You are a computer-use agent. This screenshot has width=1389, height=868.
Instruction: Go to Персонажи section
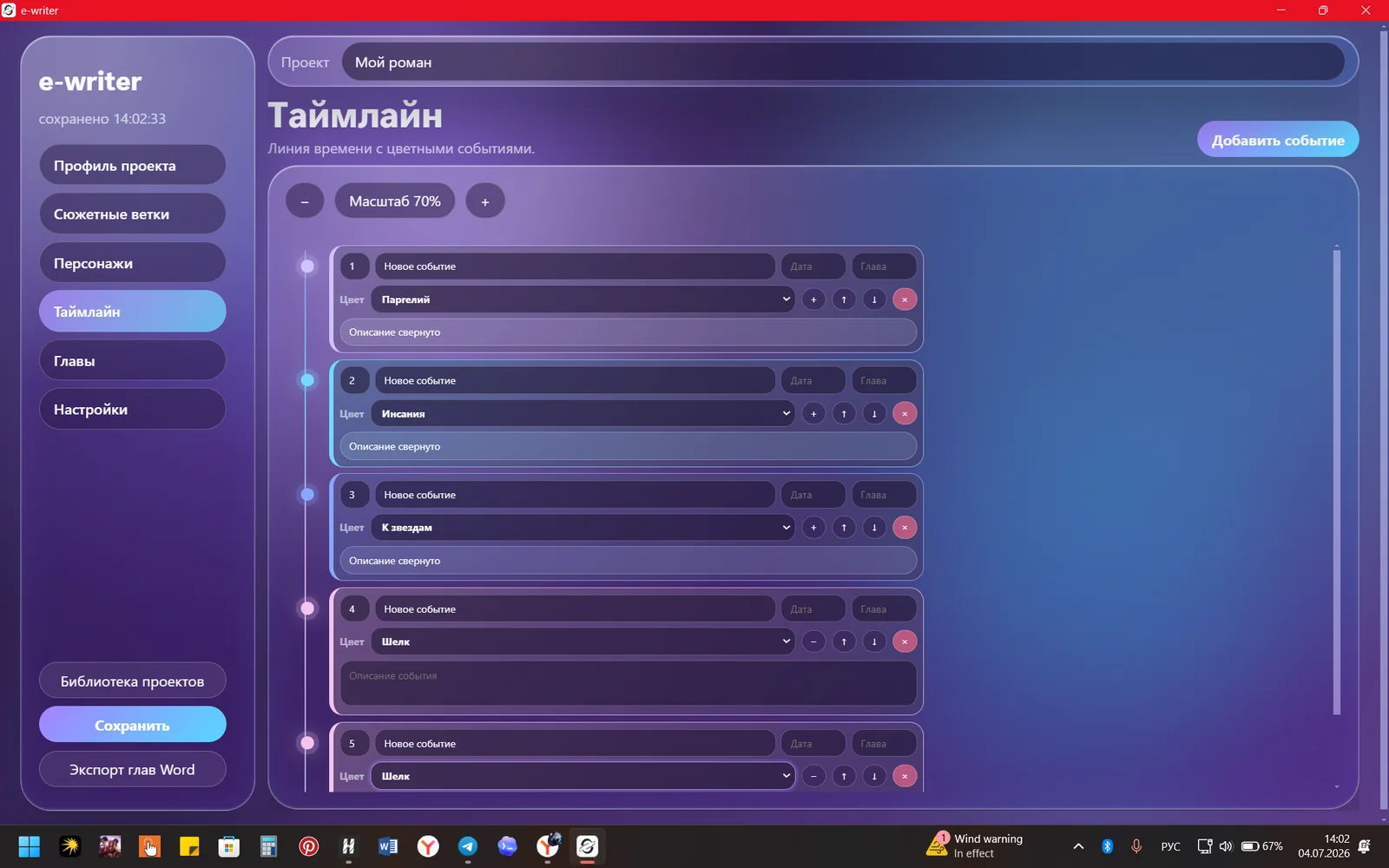[x=133, y=263]
